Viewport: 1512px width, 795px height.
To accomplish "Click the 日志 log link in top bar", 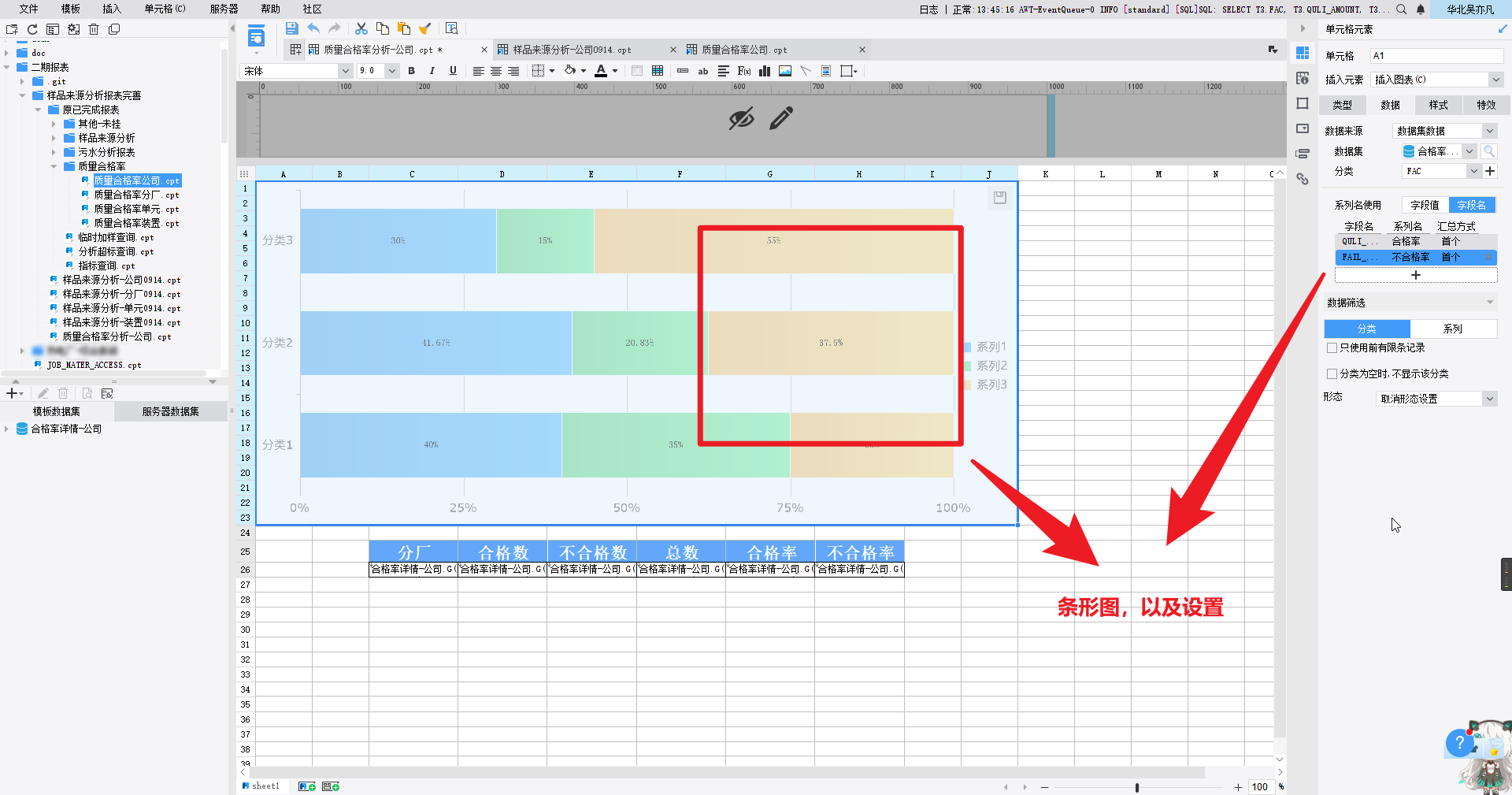I will click(929, 9).
